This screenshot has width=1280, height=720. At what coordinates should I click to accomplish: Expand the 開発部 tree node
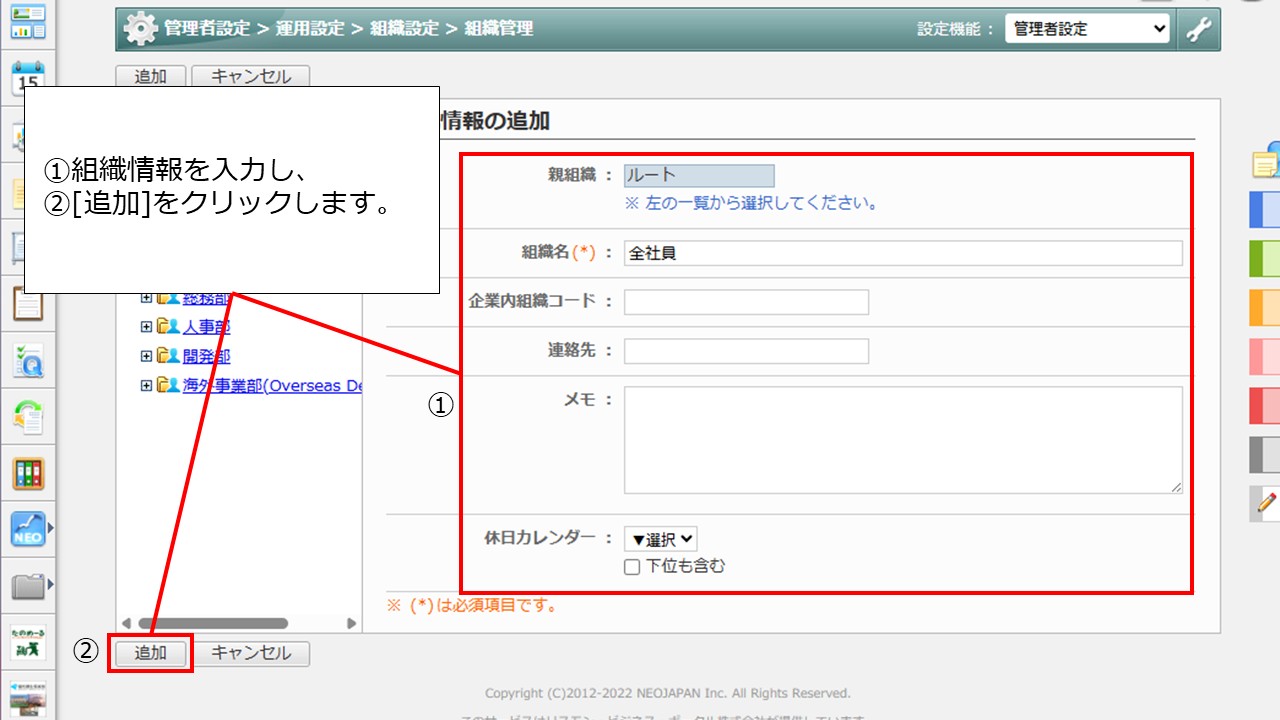point(146,356)
